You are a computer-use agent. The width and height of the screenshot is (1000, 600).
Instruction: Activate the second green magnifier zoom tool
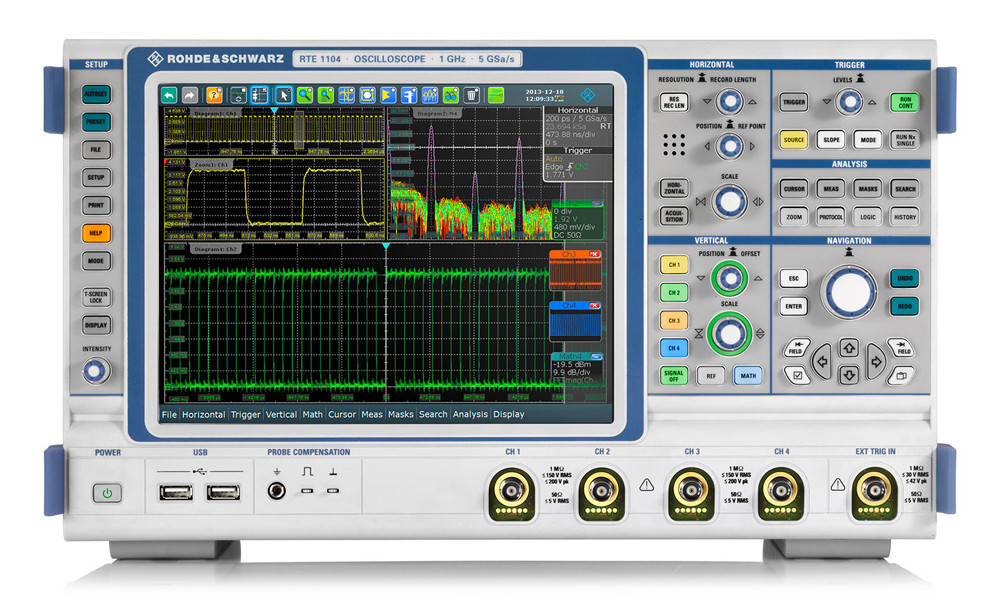pos(326,96)
